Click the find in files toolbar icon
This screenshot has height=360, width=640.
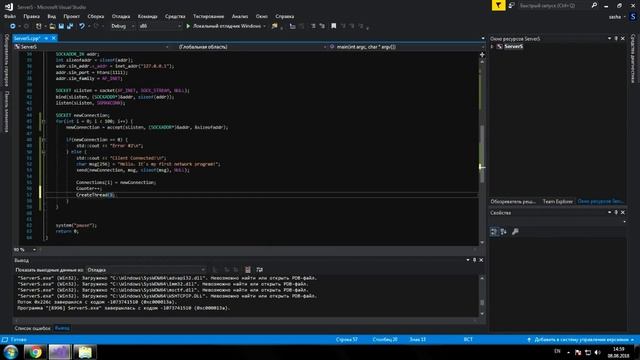pyautogui.click(x=275, y=26)
